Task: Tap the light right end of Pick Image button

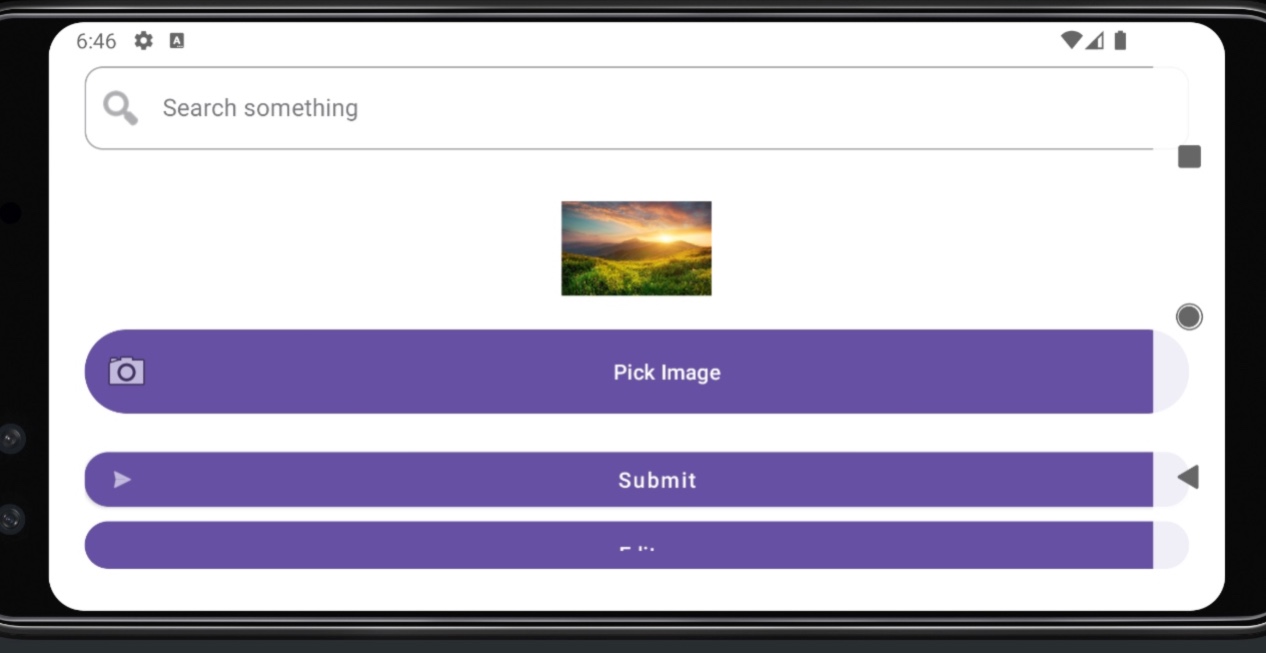Action: pyautogui.click(x=1170, y=371)
